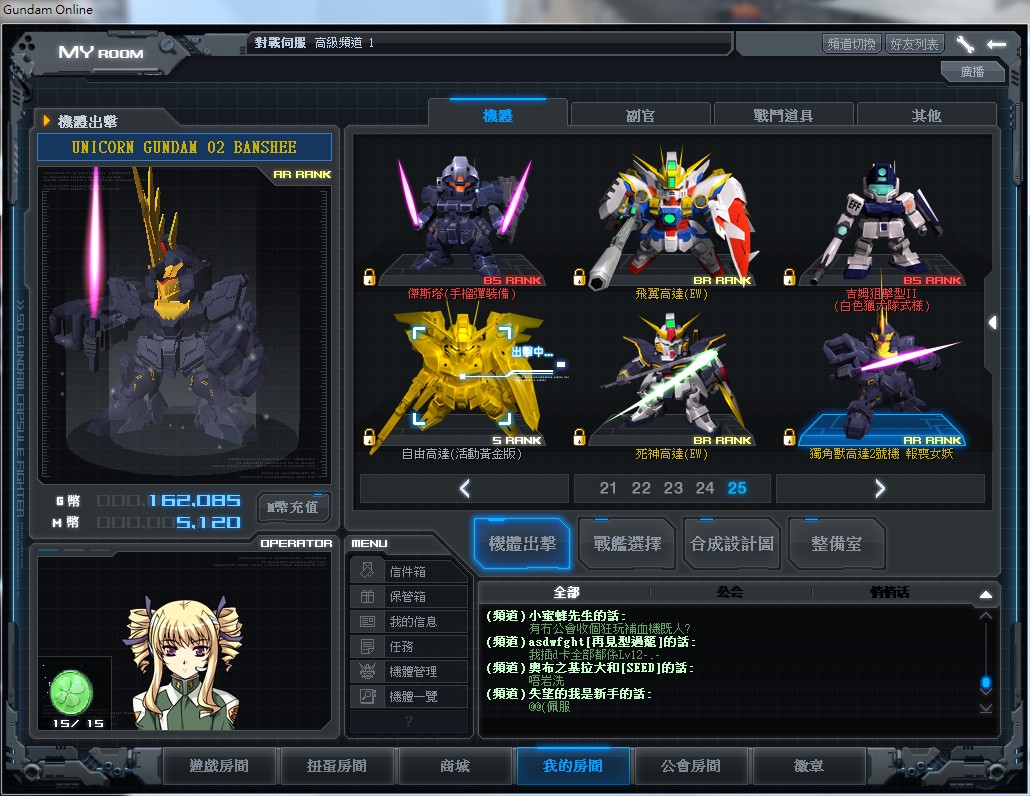This screenshot has width=1030, height=796.
Task: Select golden 自由高達 unit thumbnail
Action: pyautogui.click(x=462, y=376)
